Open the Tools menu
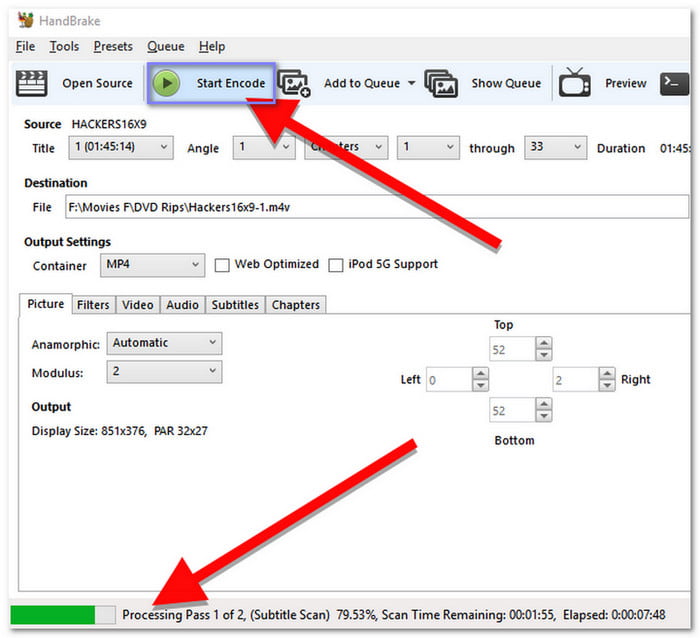This screenshot has height=638, width=700. [x=64, y=46]
